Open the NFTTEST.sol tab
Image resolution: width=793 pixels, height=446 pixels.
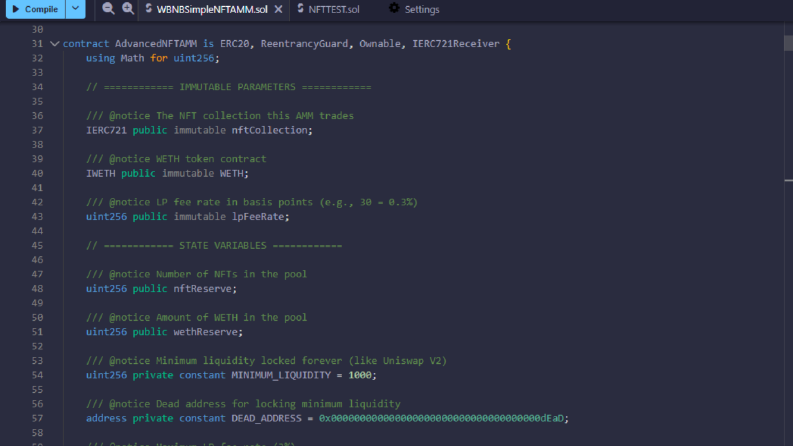[x=334, y=10]
